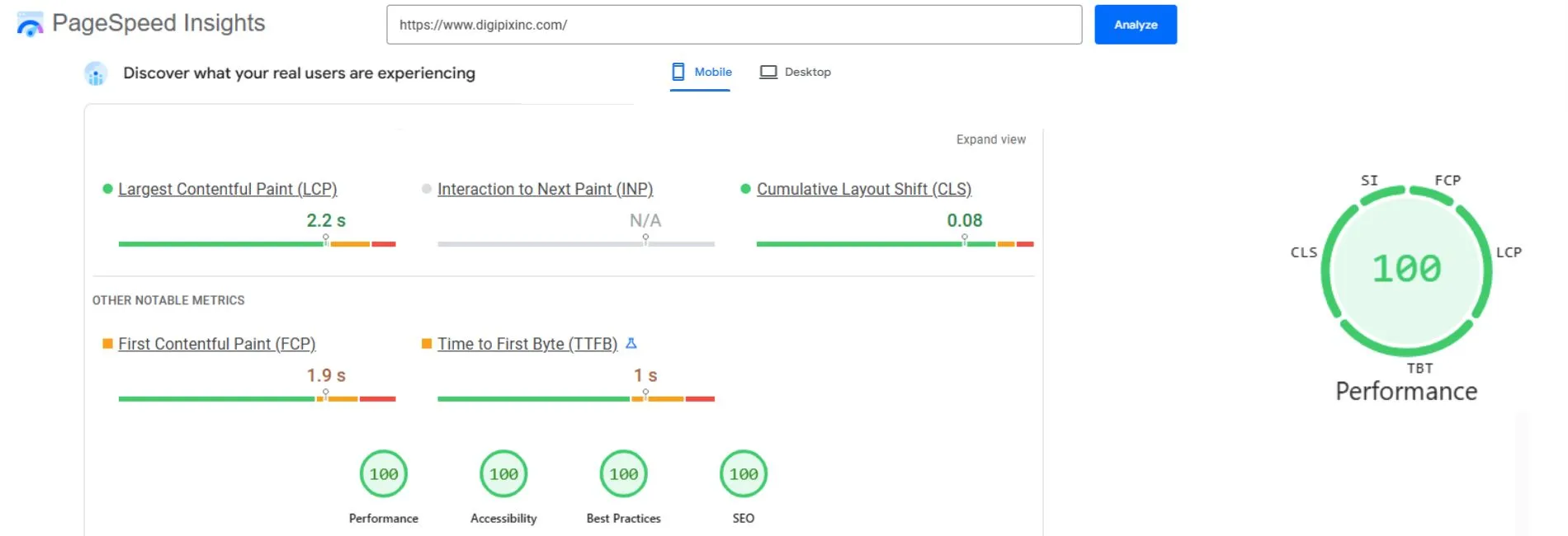
Task: Click the PageSpeed Insights logo icon
Action: click(30, 25)
